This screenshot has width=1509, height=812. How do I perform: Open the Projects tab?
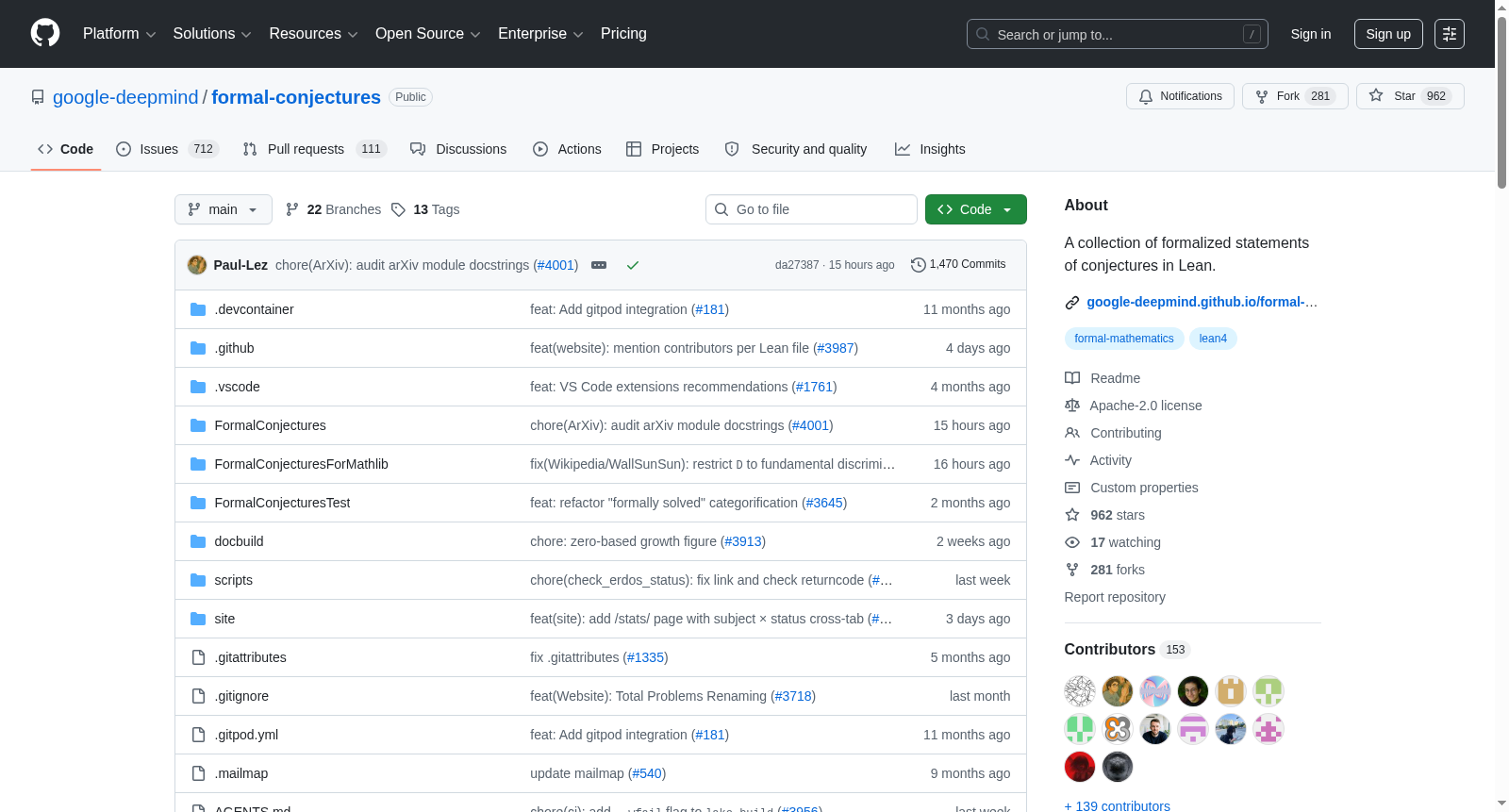click(663, 149)
